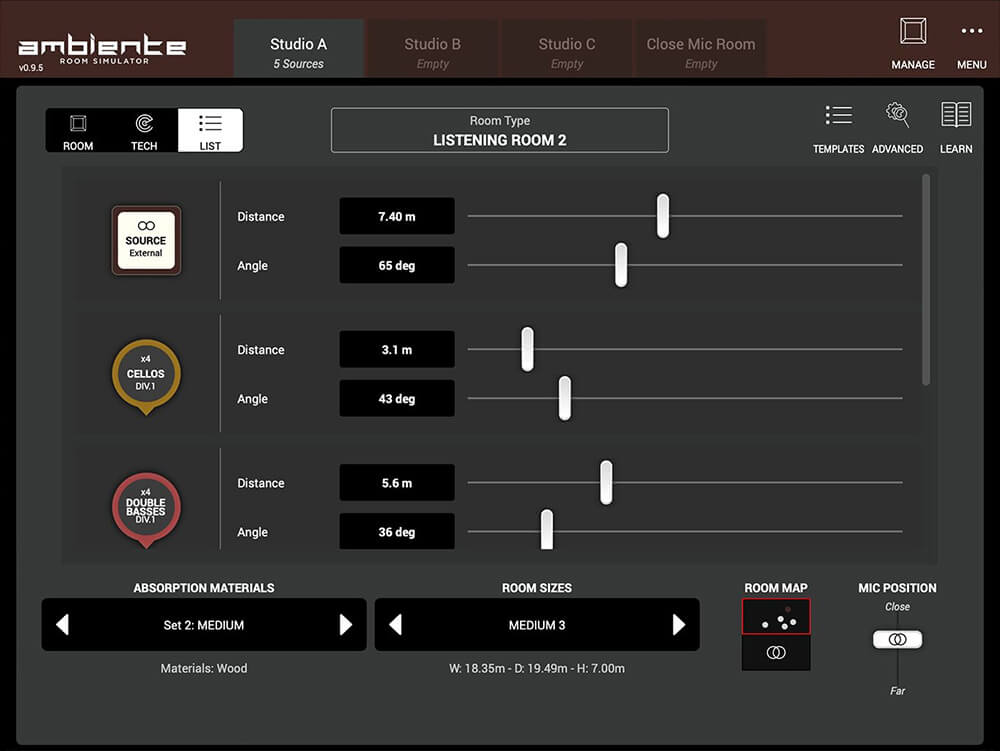The image size is (1000, 751).
Task: Switch to the Studio B tab
Action: pyautogui.click(x=432, y=47)
